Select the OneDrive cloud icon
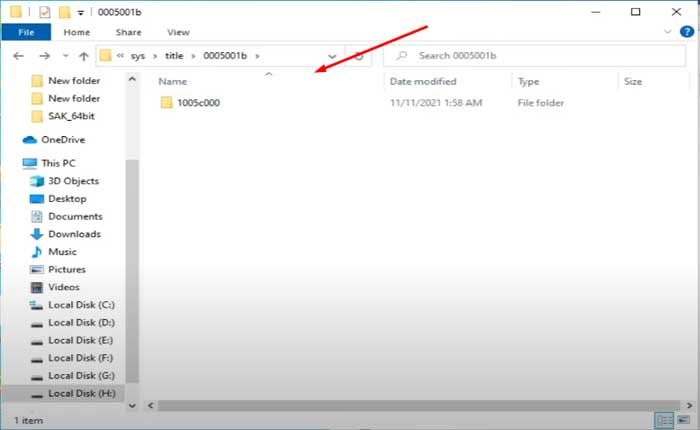 pyautogui.click(x=29, y=140)
